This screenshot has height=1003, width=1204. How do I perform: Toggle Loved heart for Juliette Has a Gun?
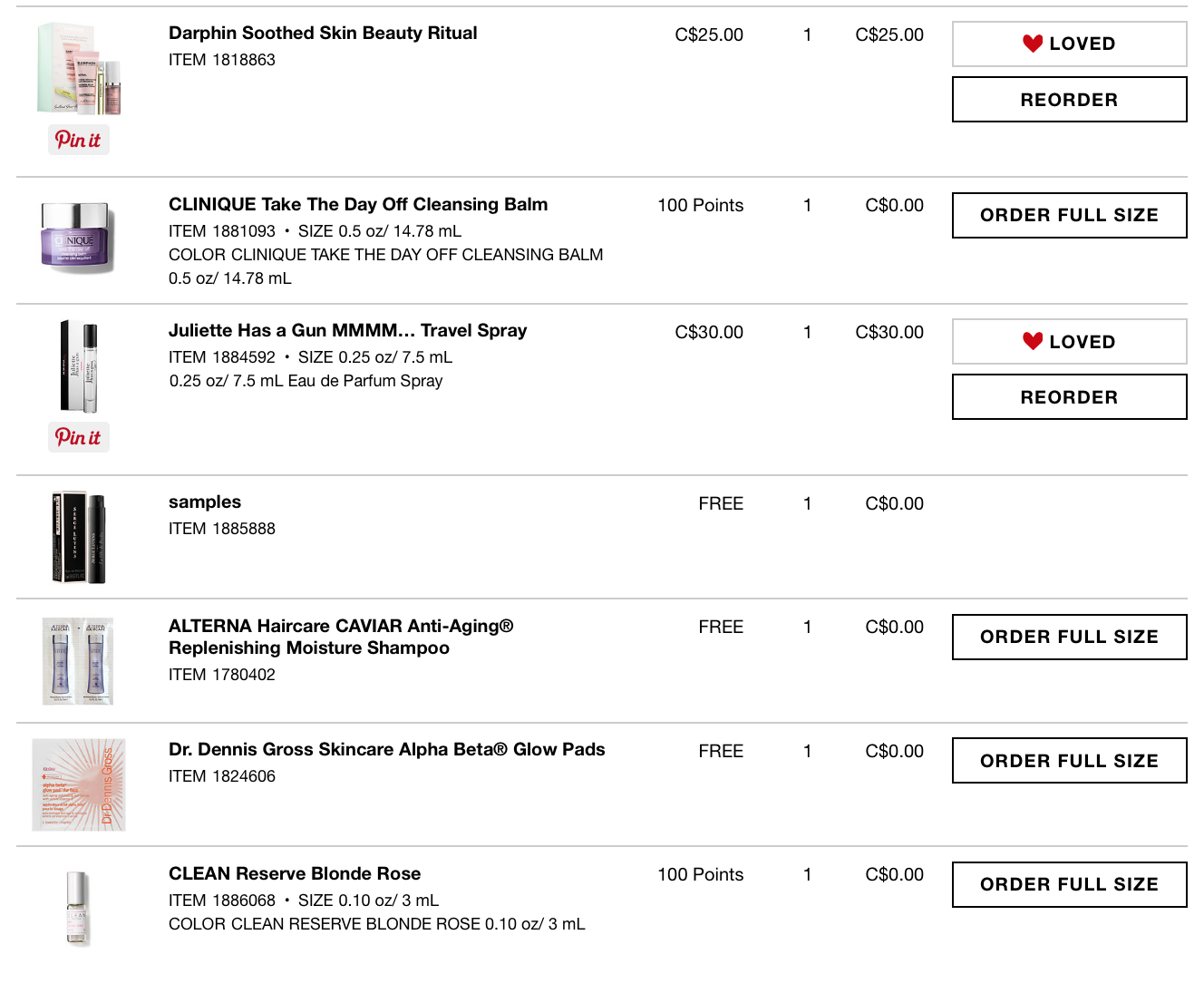pyautogui.click(x=1069, y=342)
